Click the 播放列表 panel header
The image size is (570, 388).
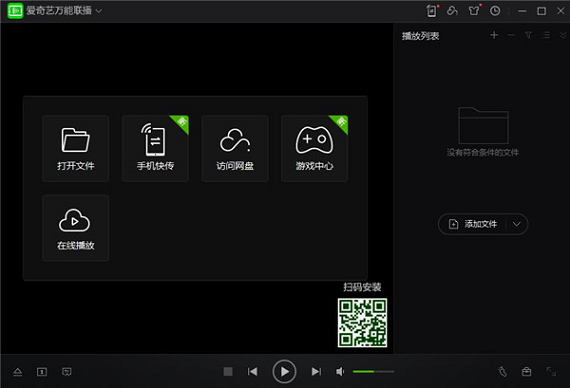click(x=421, y=36)
